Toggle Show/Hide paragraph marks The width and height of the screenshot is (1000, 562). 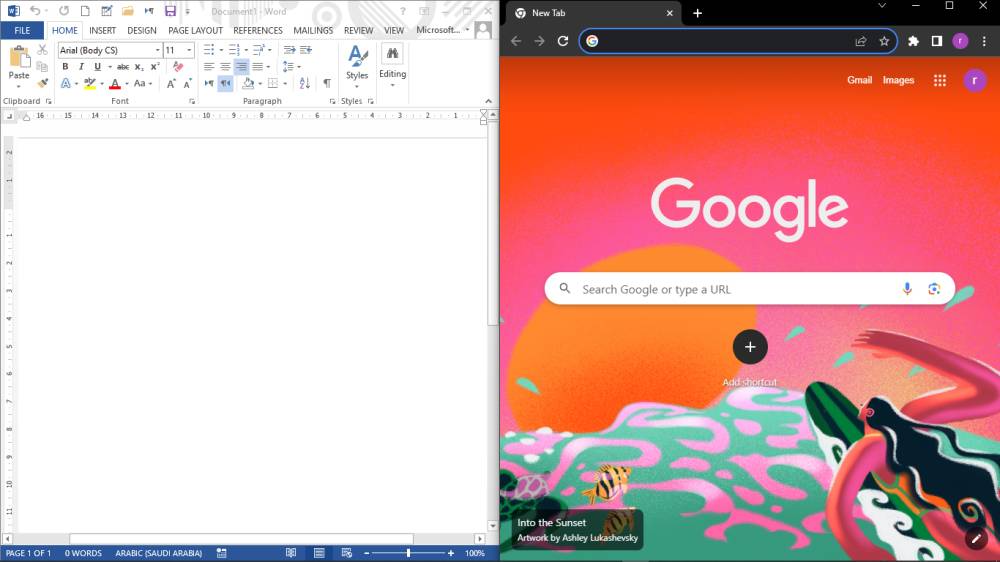pyautogui.click(x=327, y=83)
